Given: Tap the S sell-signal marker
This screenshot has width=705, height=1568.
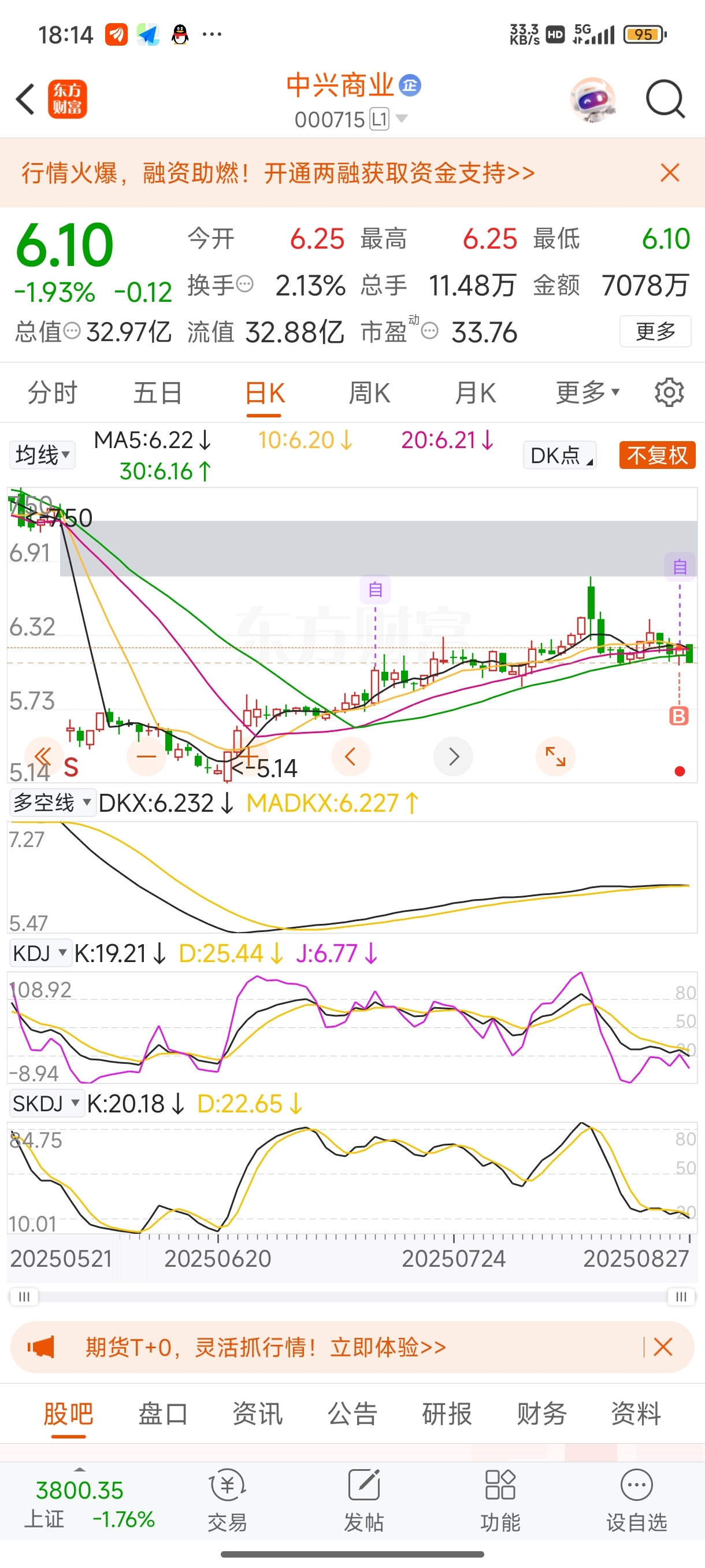Looking at the screenshot, I should pos(71,768).
